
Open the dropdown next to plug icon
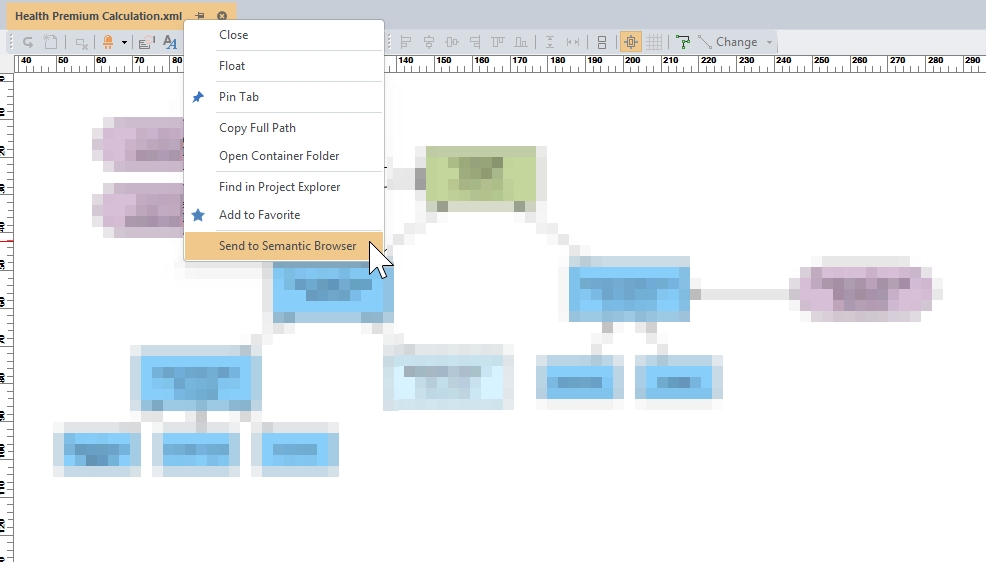[x=124, y=43]
